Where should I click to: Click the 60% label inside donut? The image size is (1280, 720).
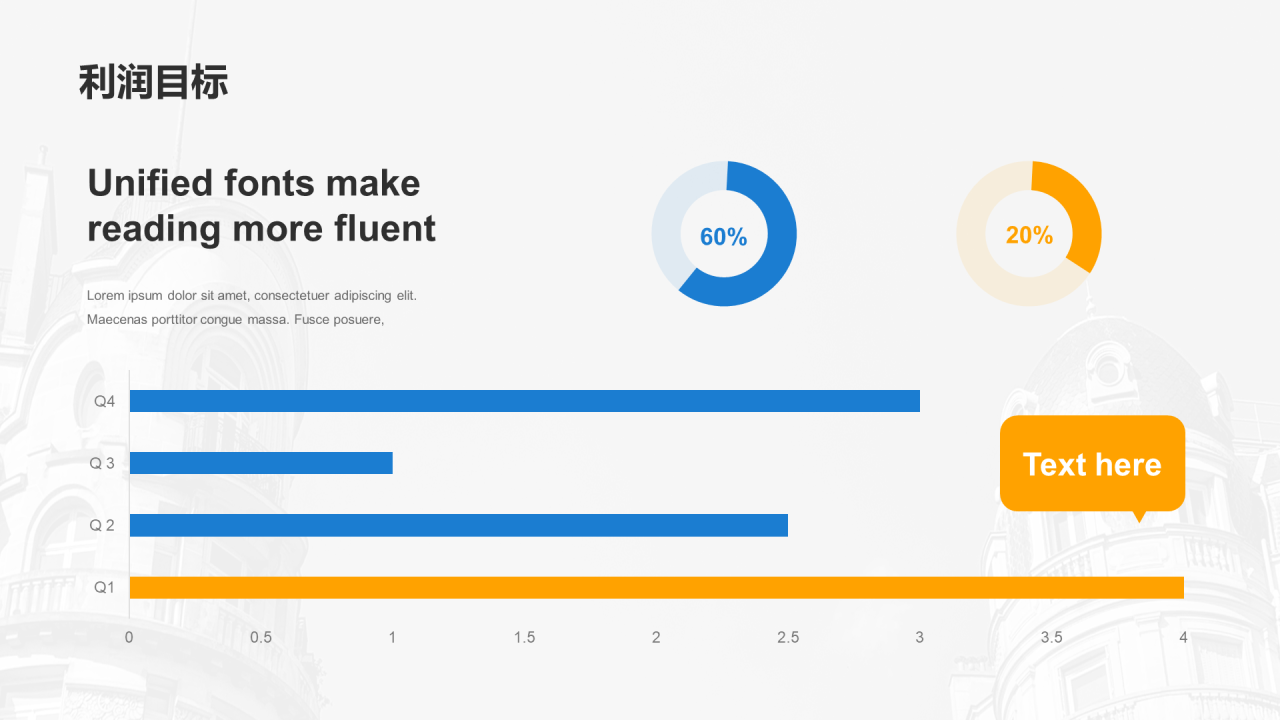[x=723, y=237]
